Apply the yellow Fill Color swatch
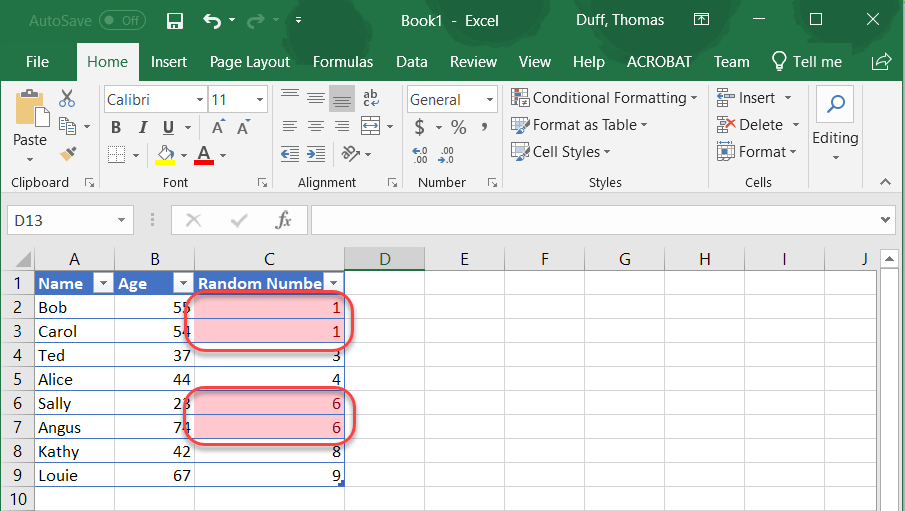905x511 pixels. tap(166, 154)
